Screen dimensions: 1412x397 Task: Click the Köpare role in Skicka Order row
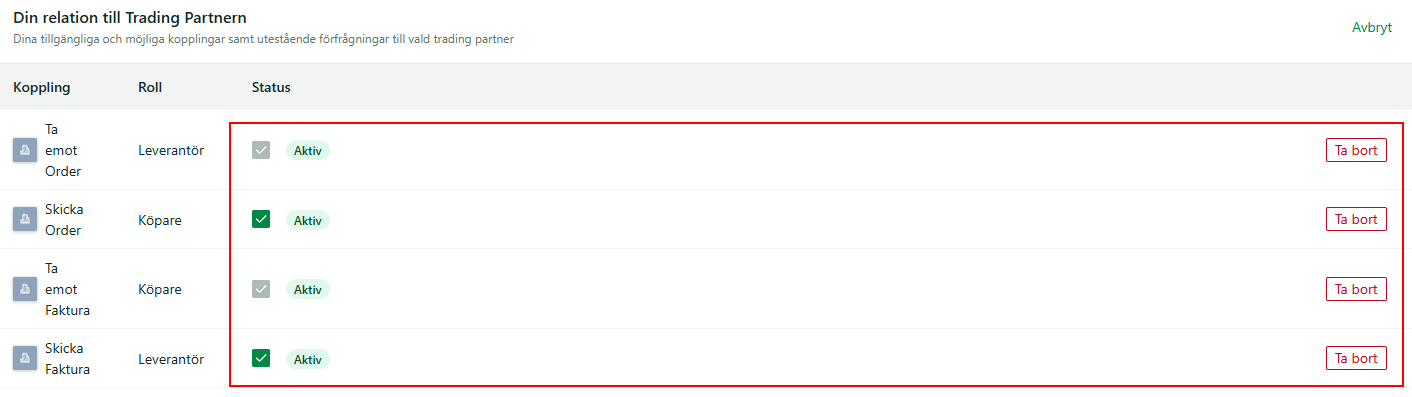pos(160,220)
